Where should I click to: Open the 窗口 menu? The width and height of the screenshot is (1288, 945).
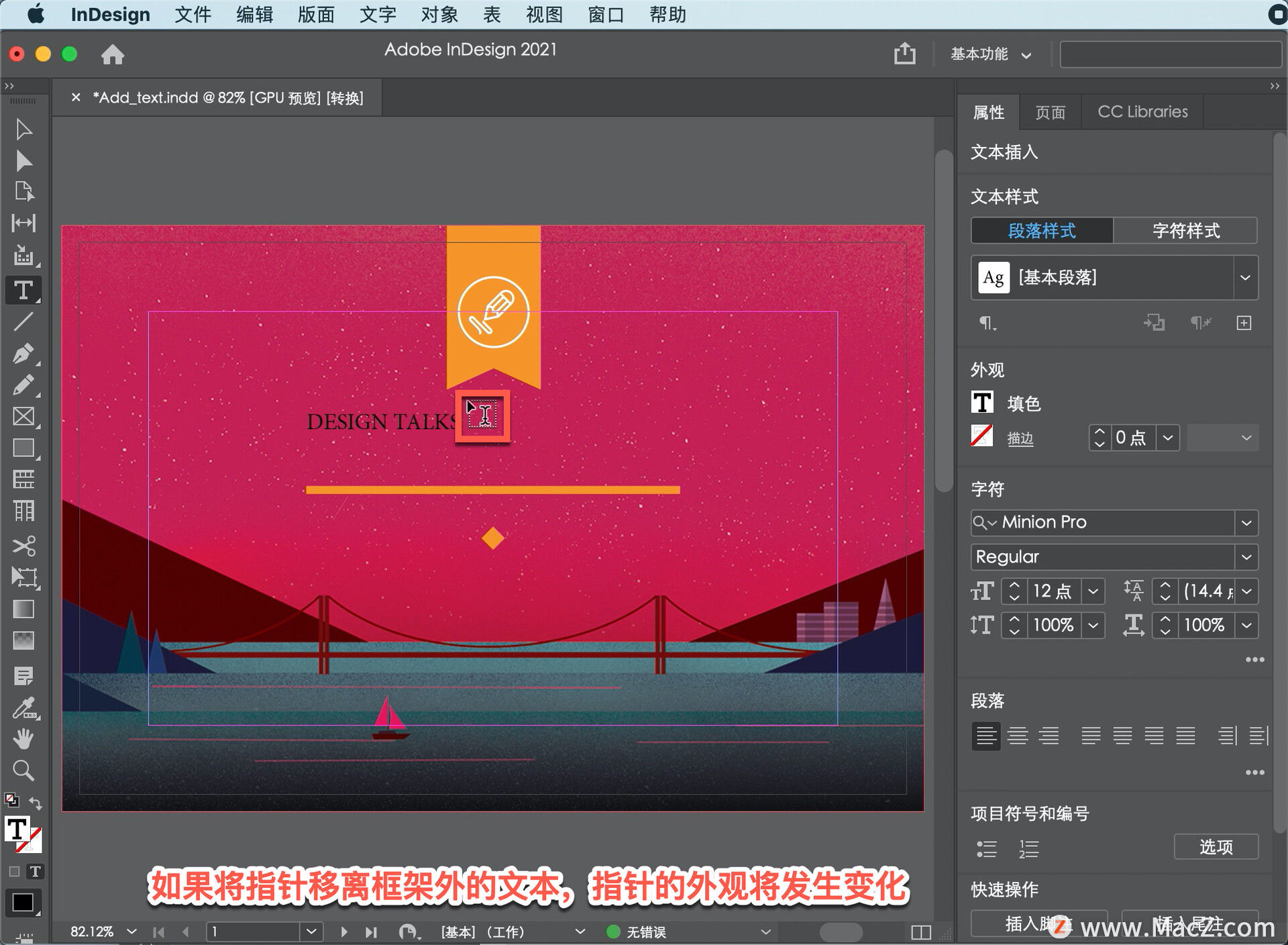[x=606, y=14]
